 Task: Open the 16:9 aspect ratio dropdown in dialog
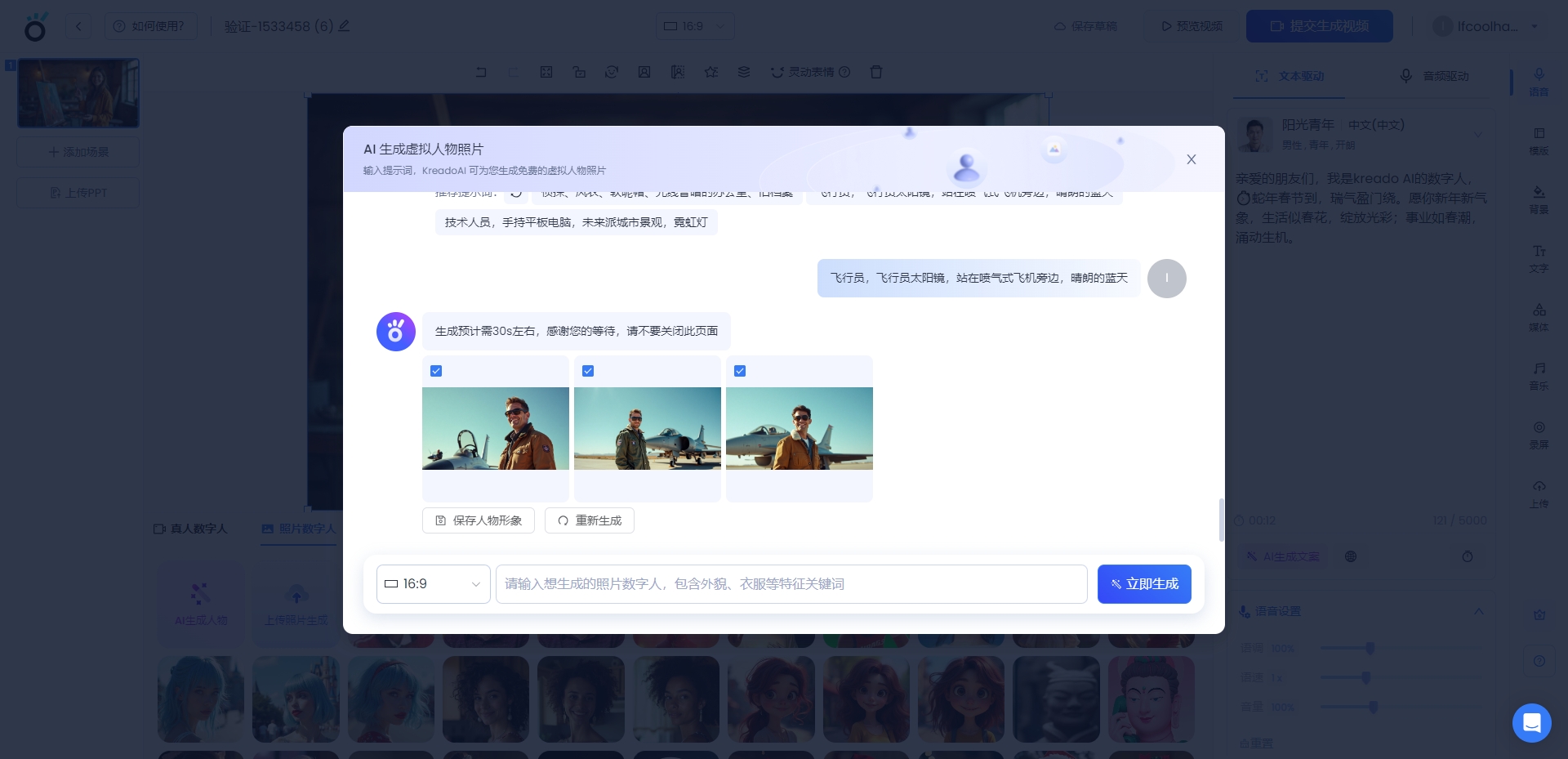[433, 584]
